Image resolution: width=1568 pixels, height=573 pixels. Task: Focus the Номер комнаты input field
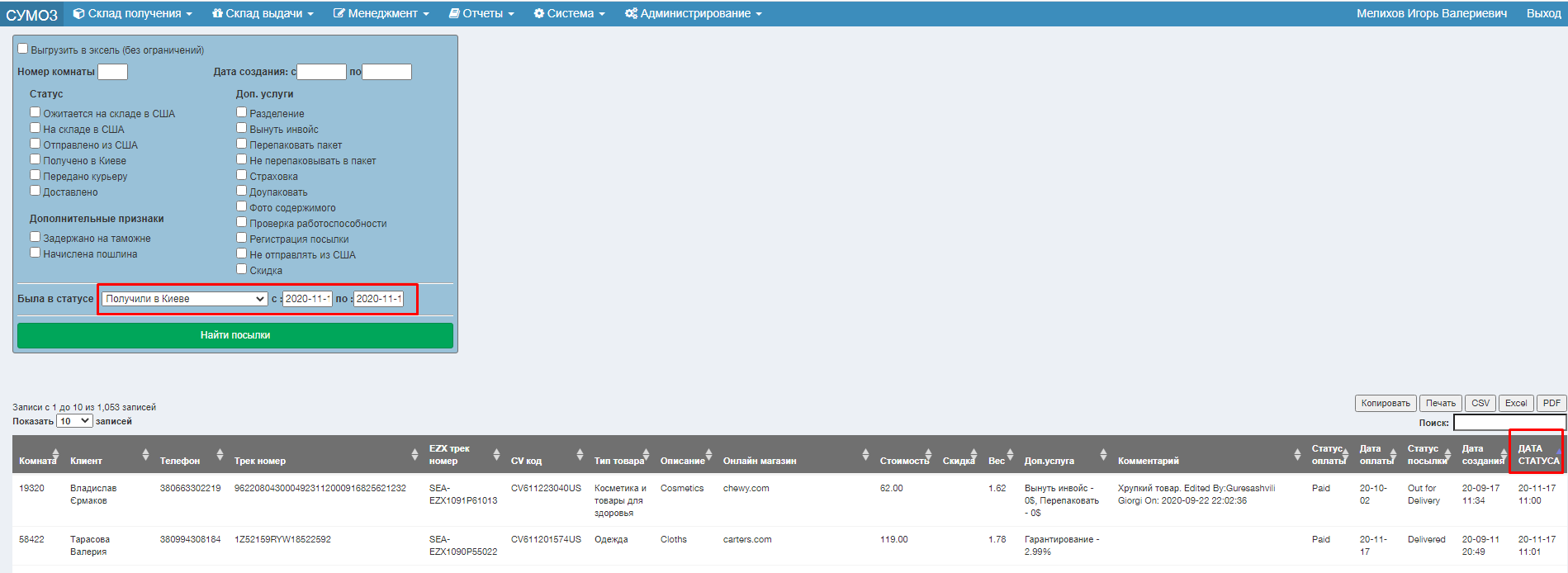(112, 72)
